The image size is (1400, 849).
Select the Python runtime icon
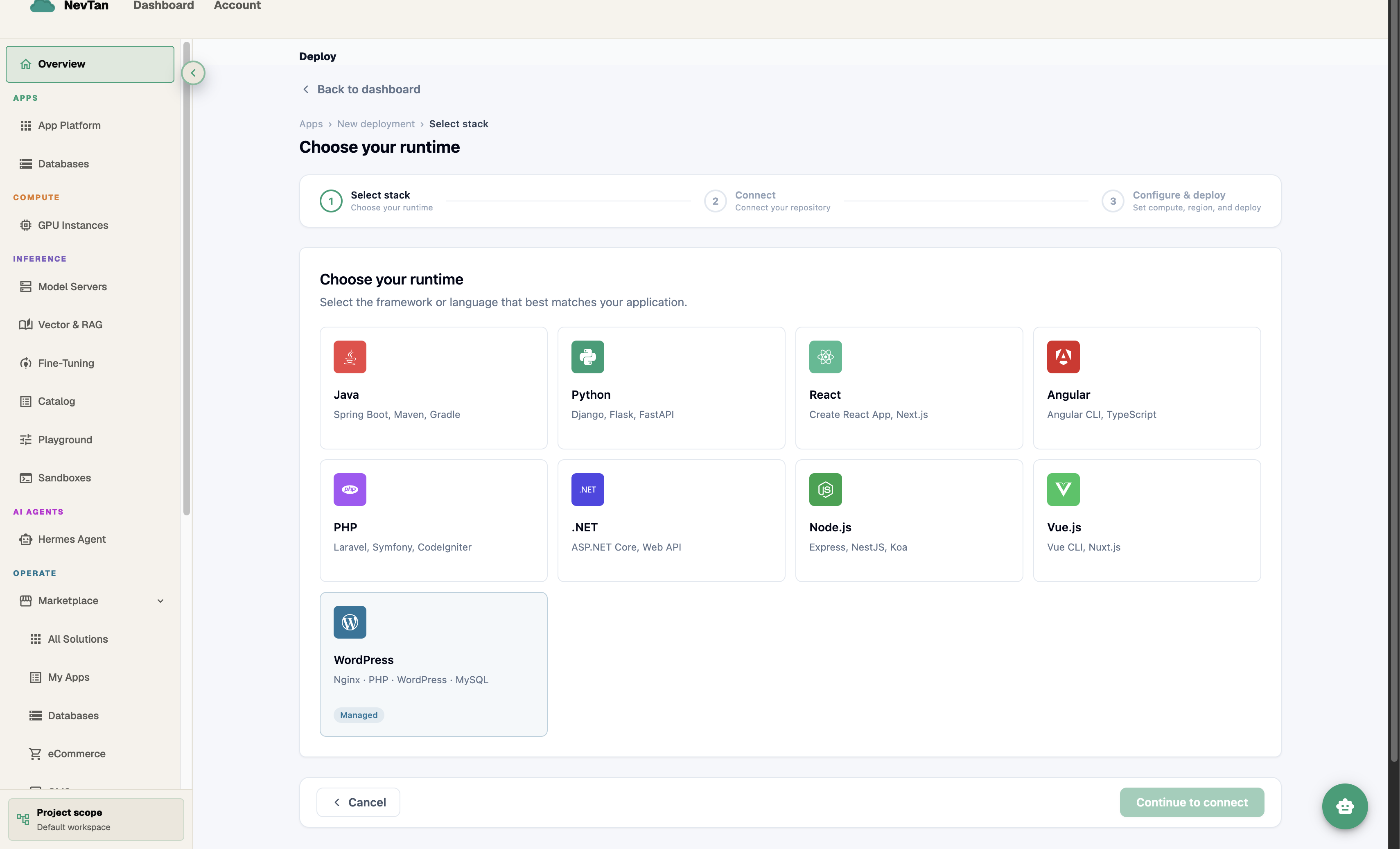(x=587, y=357)
